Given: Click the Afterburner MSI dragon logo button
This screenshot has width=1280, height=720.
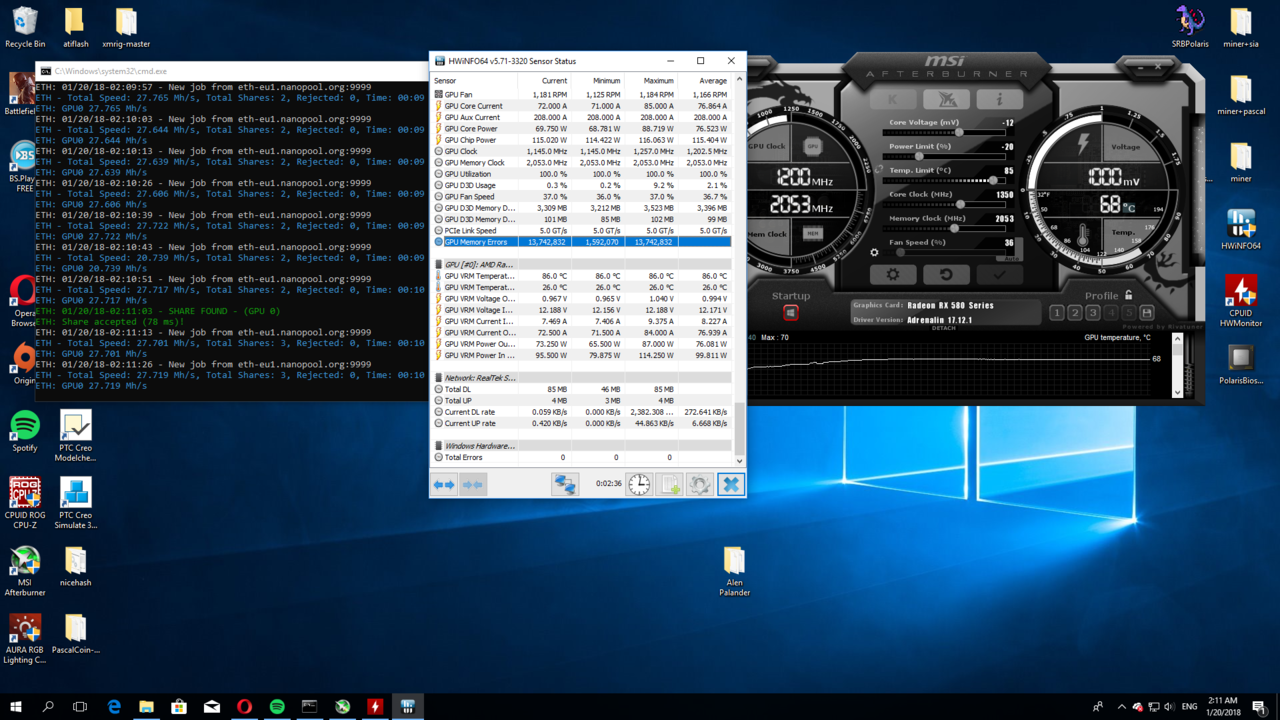Looking at the screenshot, I should 946,99.
